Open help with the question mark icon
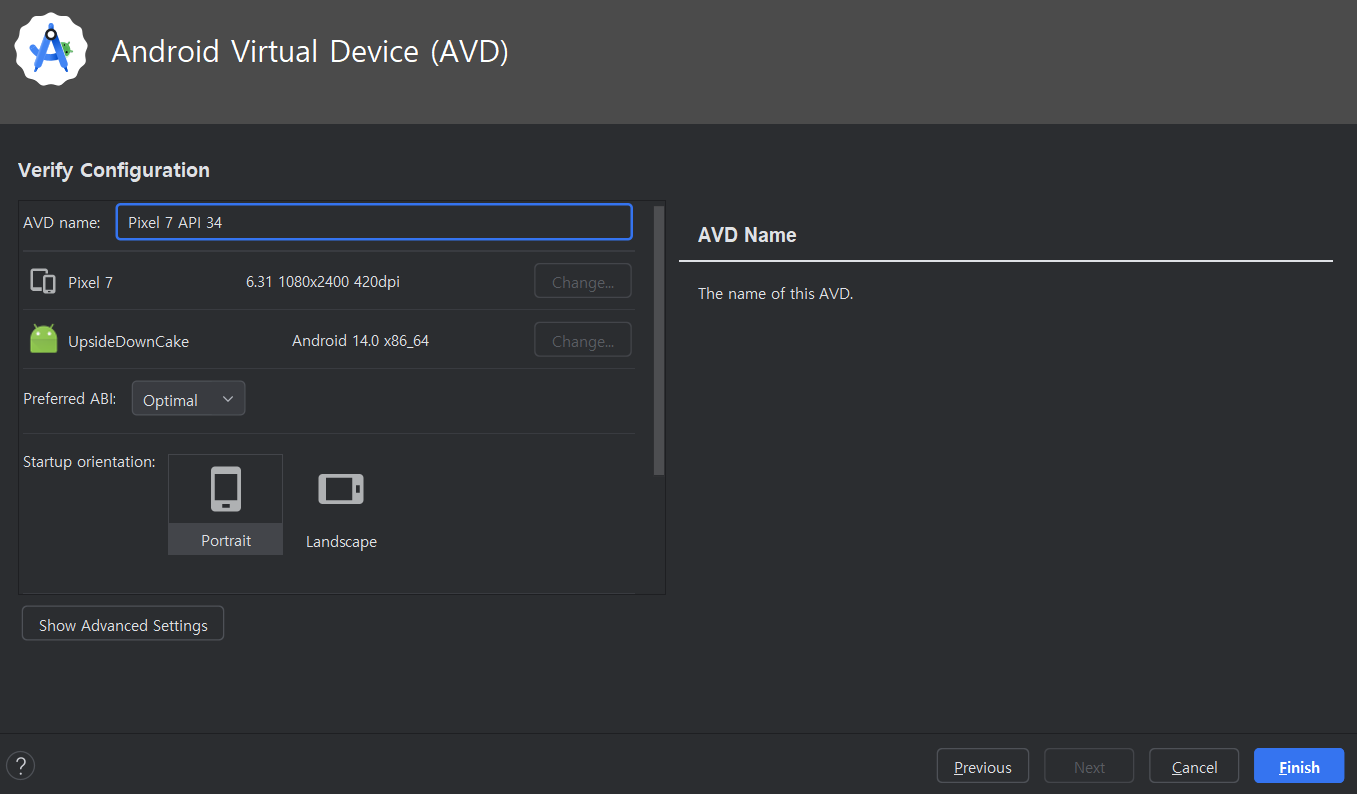1357x794 pixels. [x=20, y=766]
